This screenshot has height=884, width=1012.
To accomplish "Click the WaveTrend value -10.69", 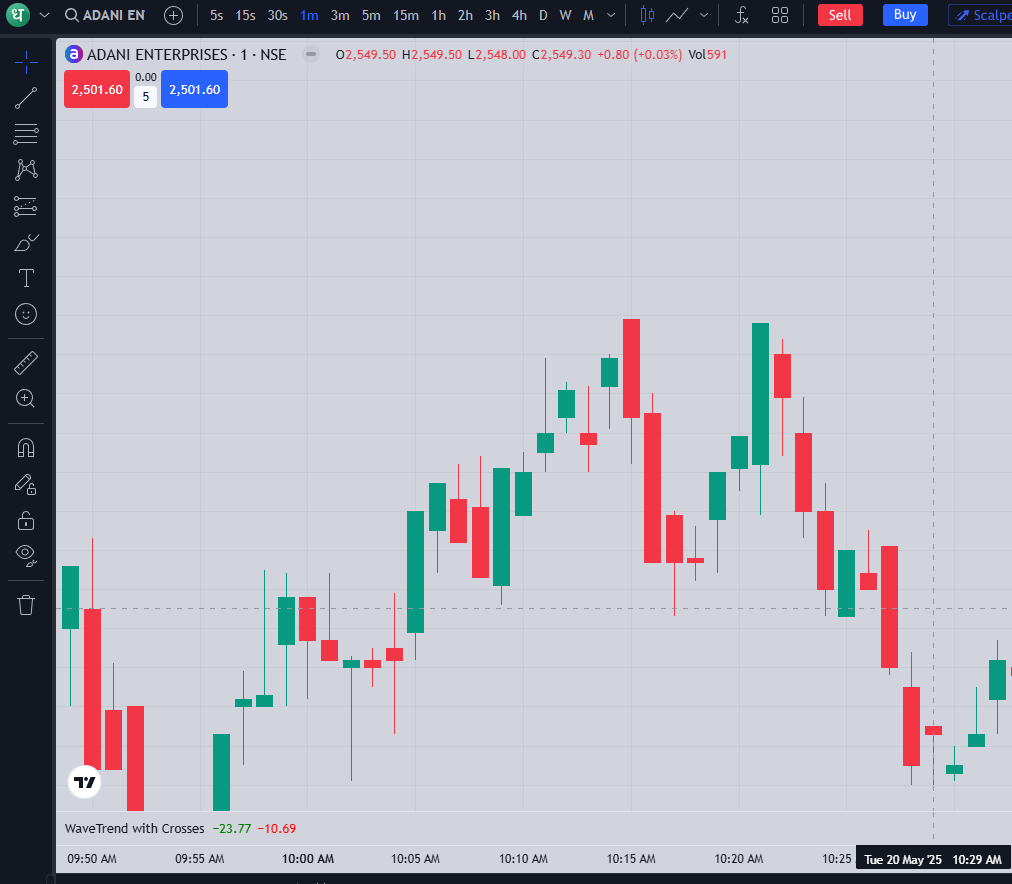I will point(276,829).
